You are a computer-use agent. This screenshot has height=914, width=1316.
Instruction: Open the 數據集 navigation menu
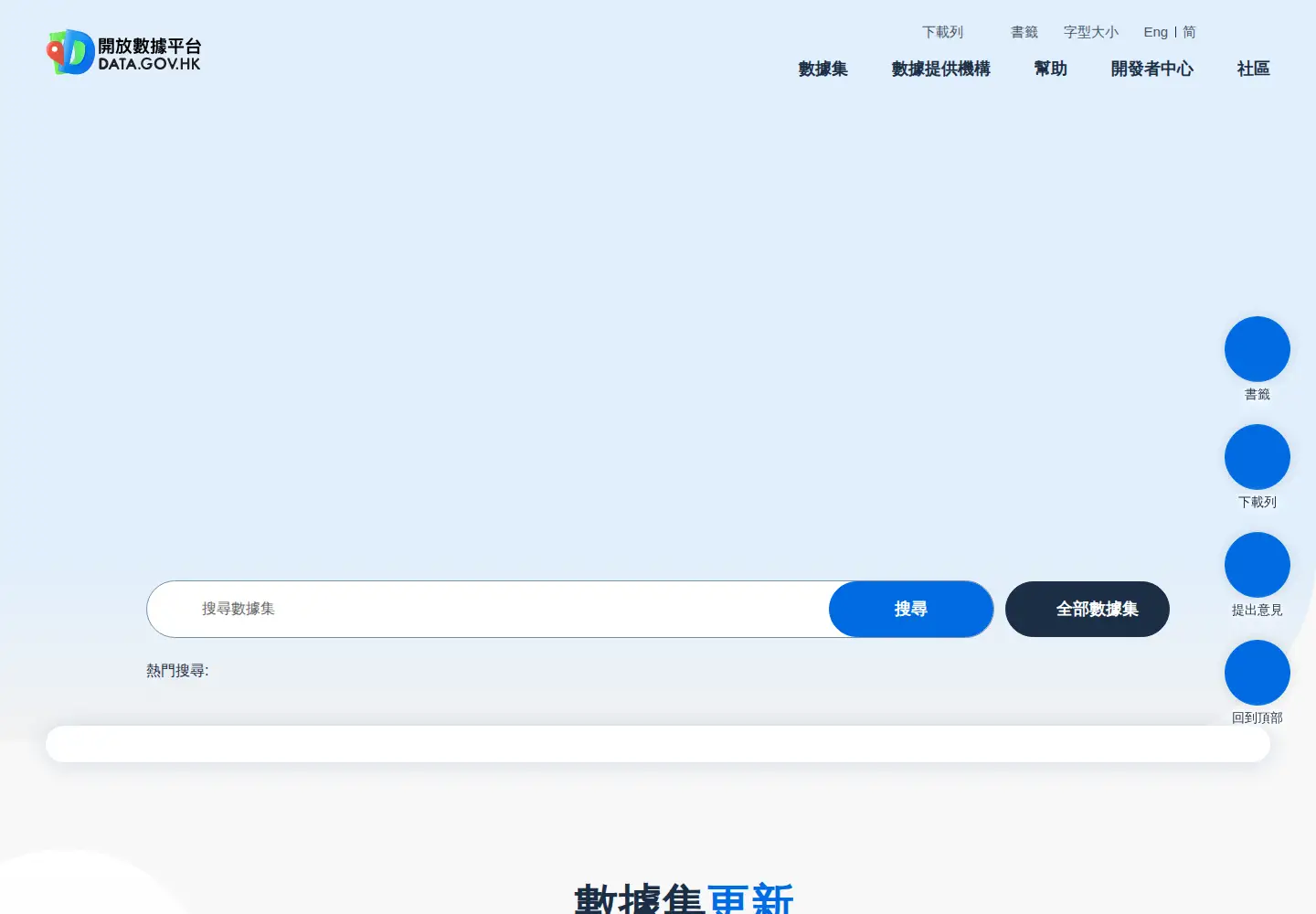tap(822, 69)
